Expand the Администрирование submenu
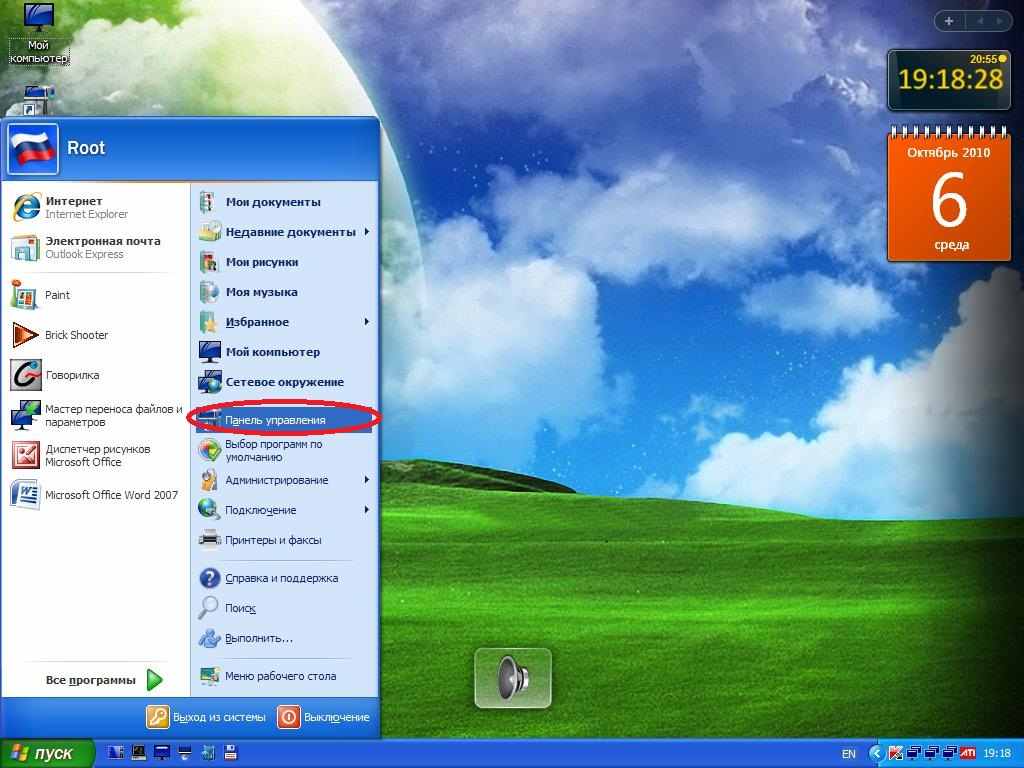Image resolution: width=1024 pixels, height=768 pixels. point(285,480)
